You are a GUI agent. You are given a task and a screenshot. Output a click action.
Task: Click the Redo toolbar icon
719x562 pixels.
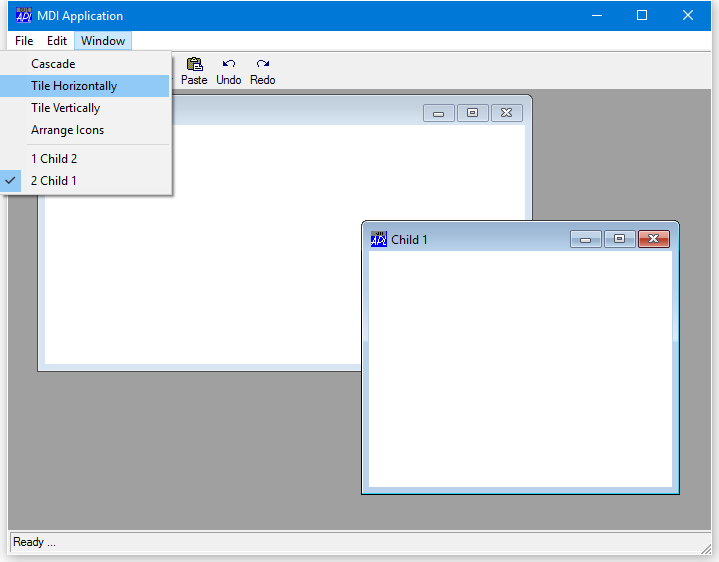tap(263, 65)
